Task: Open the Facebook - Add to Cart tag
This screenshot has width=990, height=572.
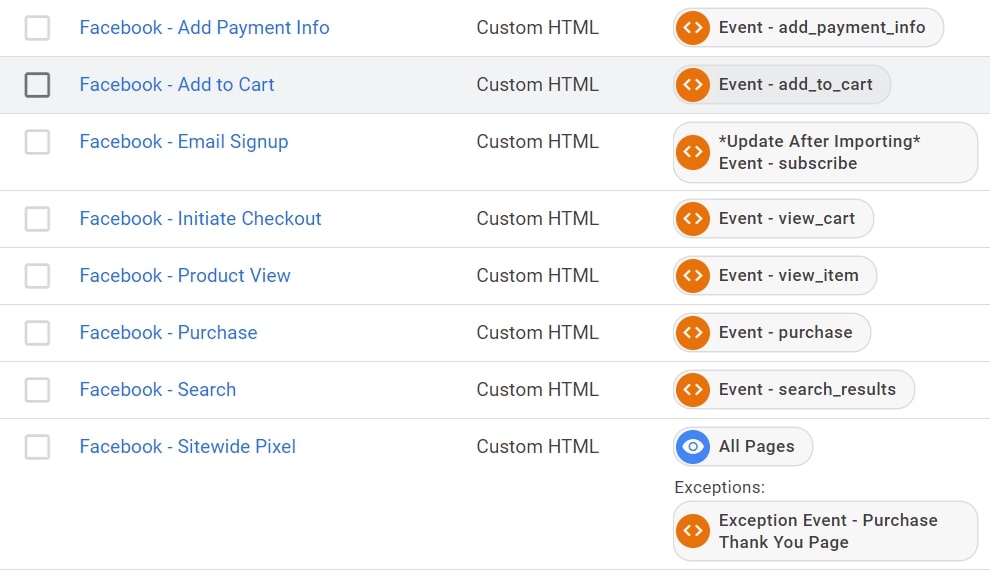Action: tap(177, 85)
